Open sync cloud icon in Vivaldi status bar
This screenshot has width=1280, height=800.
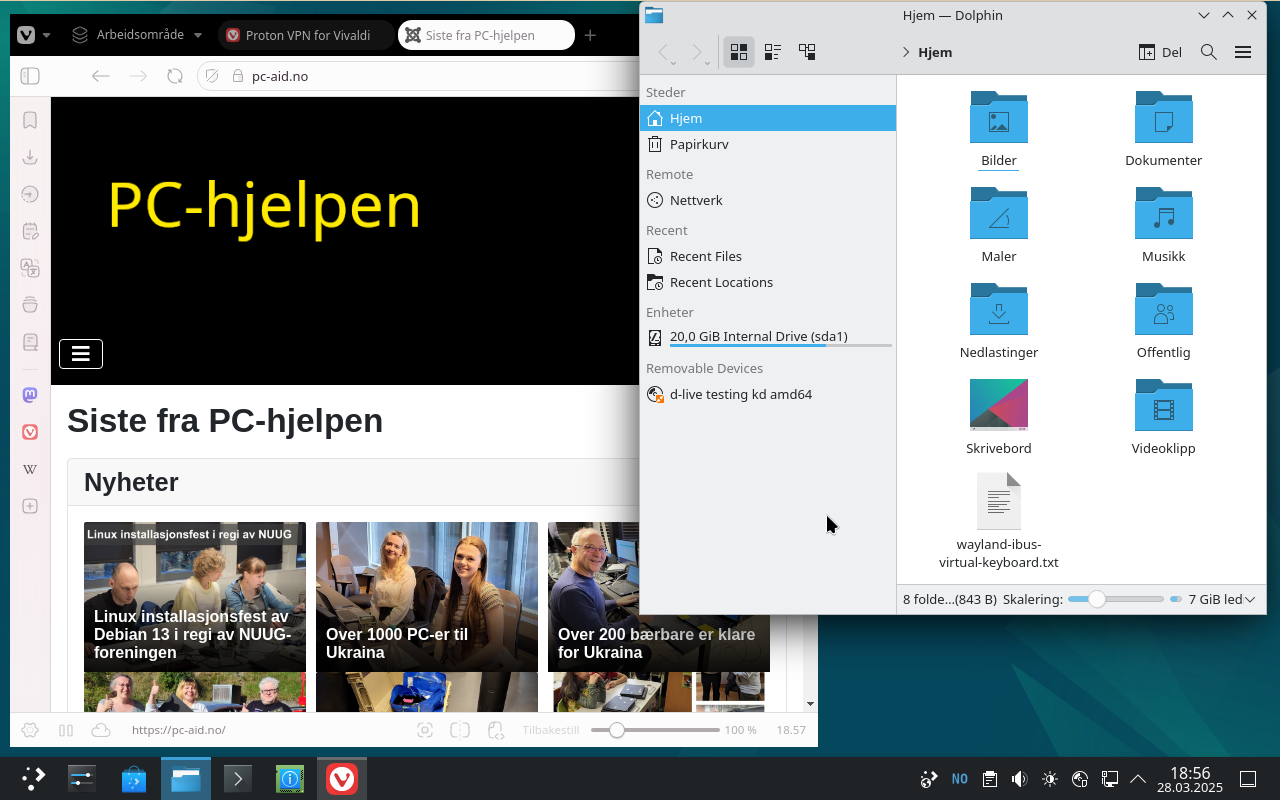coord(100,730)
